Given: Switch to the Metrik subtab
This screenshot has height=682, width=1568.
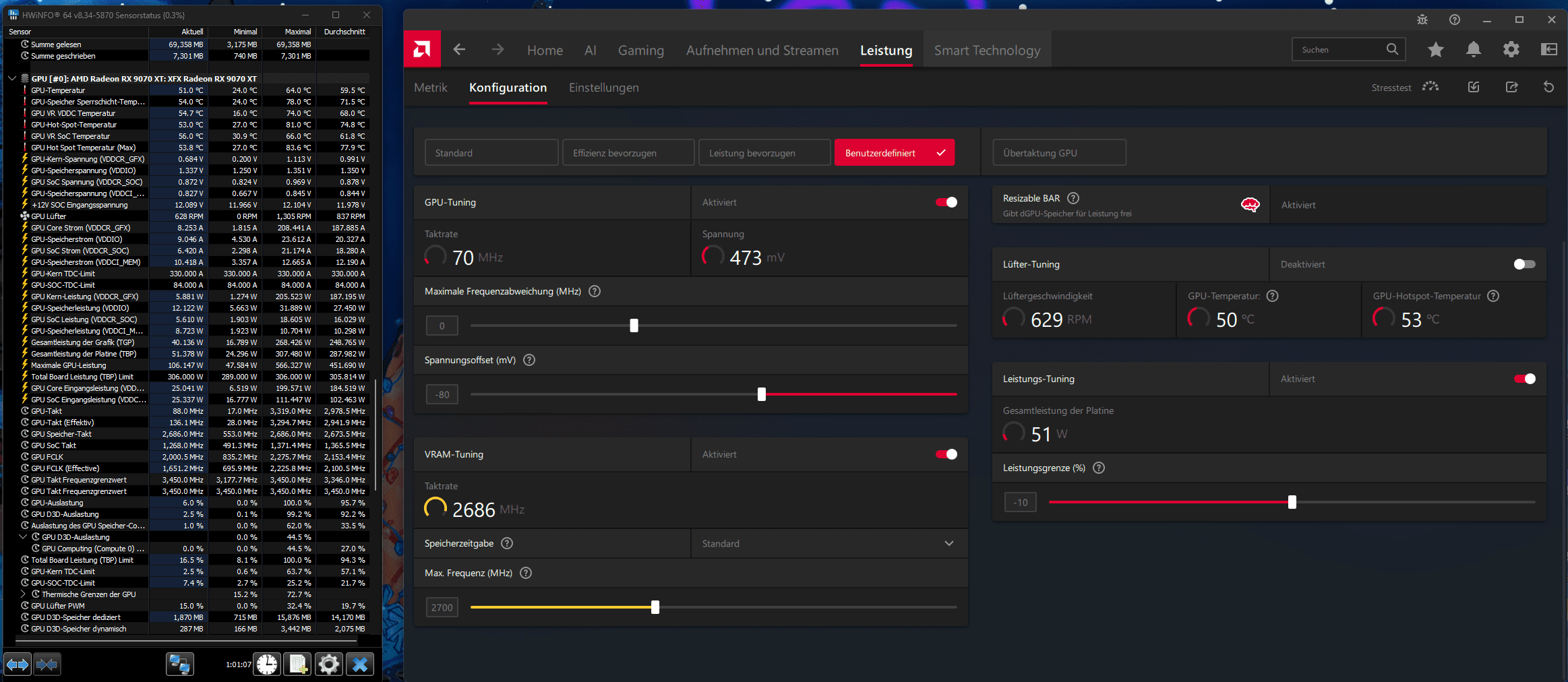Looking at the screenshot, I should pyautogui.click(x=431, y=88).
